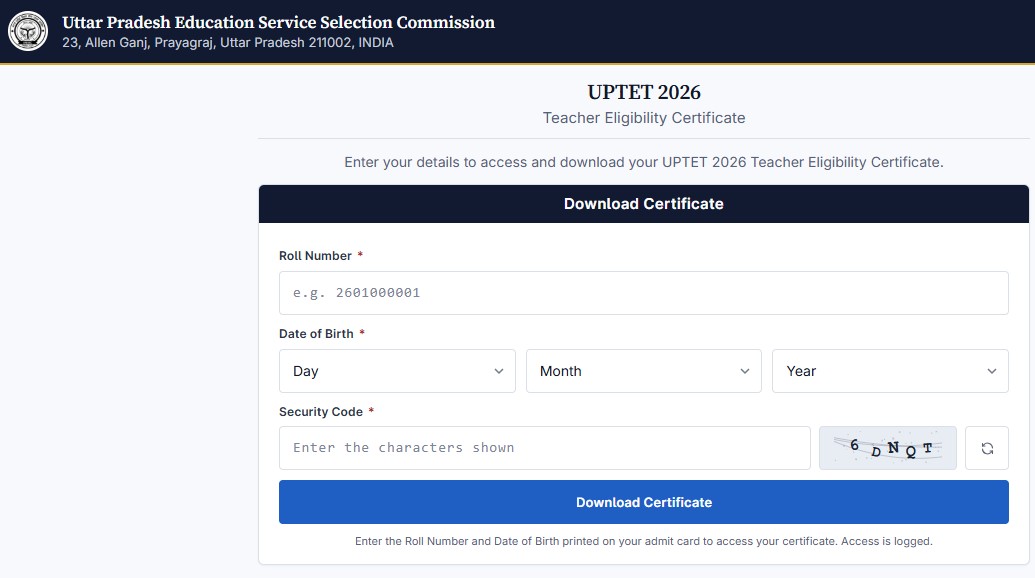Refresh the security code captcha
Image resolution: width=1035 pixels, height=578 pixels.
(x=987, y=448)
